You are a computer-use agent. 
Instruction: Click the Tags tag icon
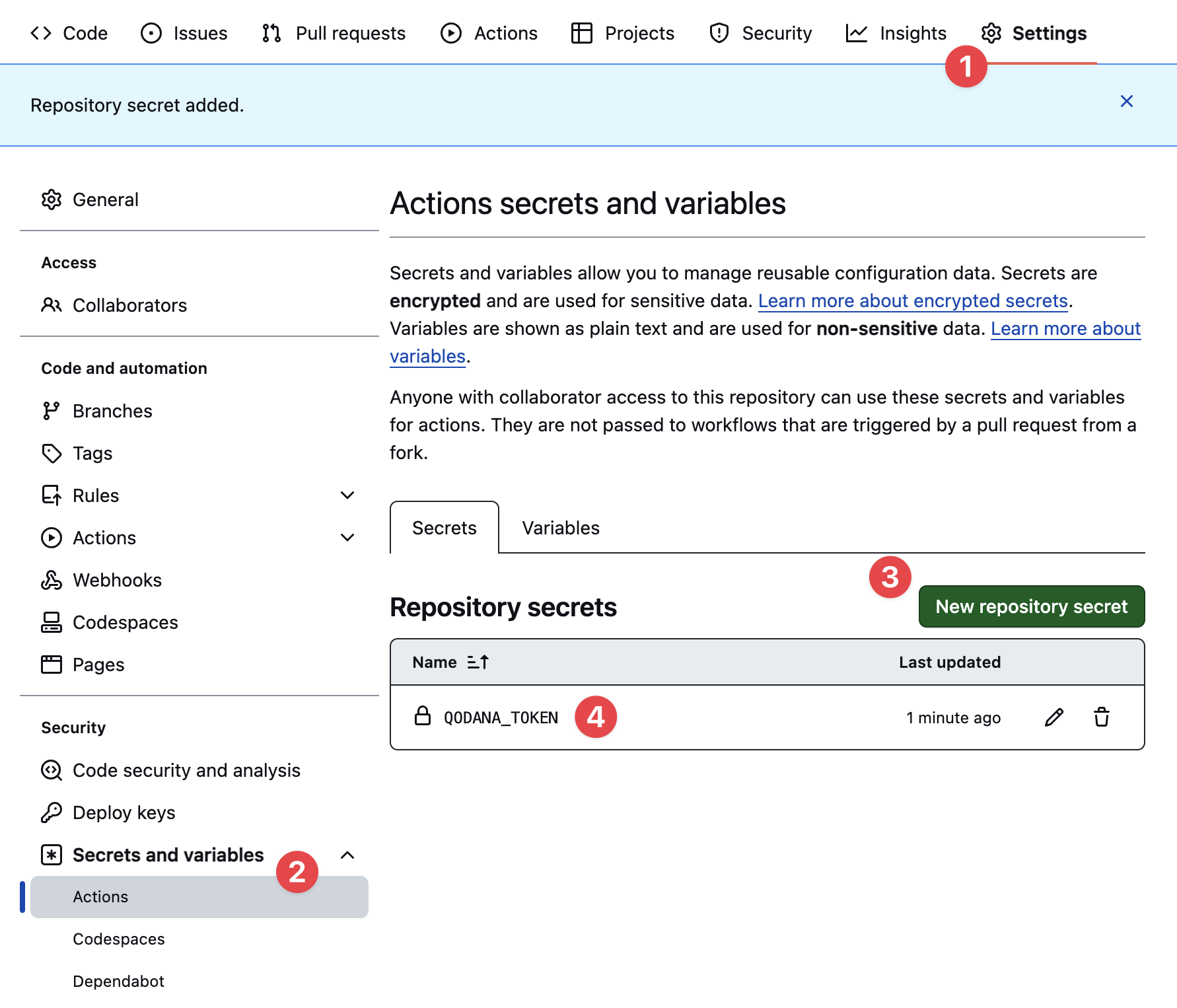(x=52, y=453)
